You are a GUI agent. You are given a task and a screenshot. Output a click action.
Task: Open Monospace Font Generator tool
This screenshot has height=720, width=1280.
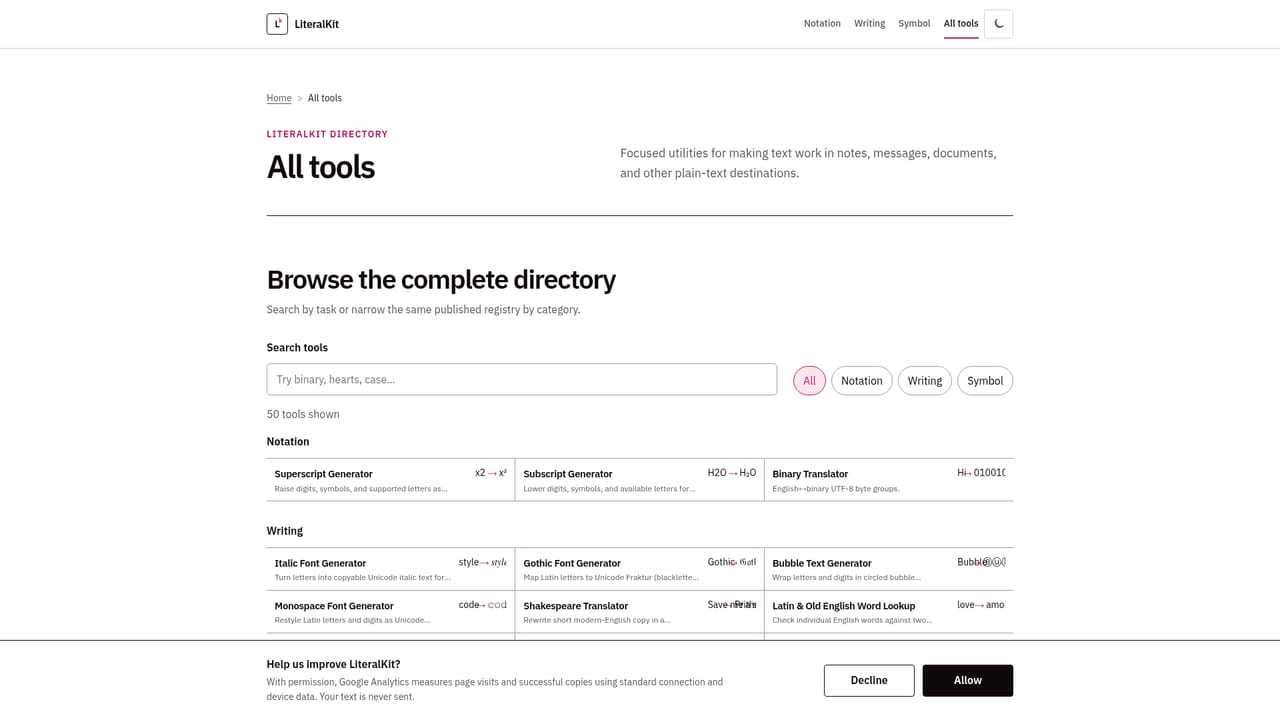[x=390, y=612]
